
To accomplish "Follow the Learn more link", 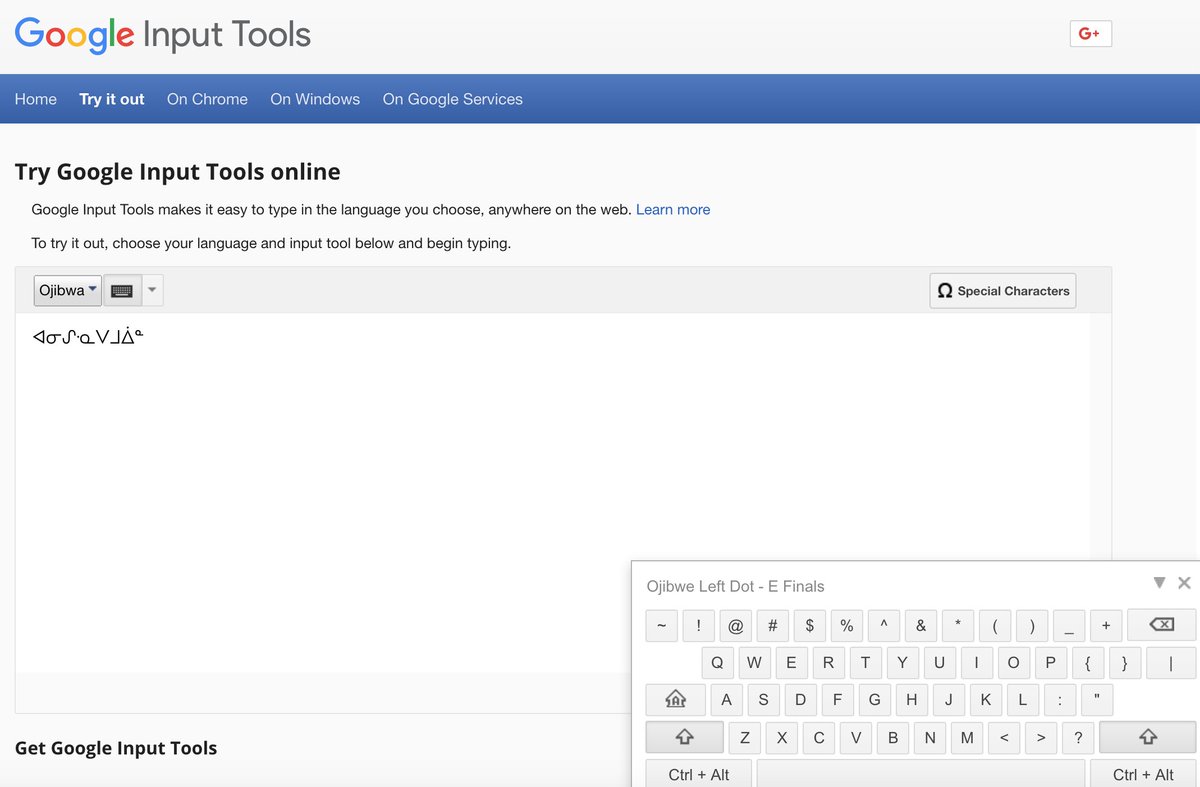I will coord(673,209).
